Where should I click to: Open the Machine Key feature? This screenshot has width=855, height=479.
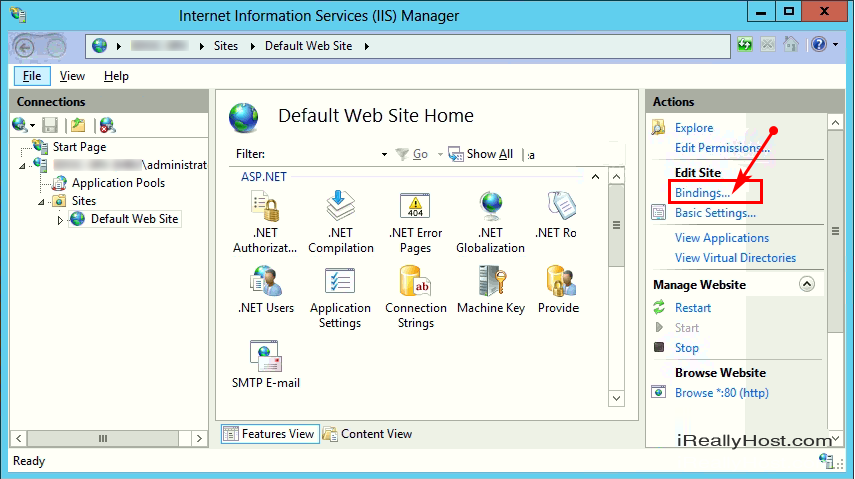(x=491, y=290)
